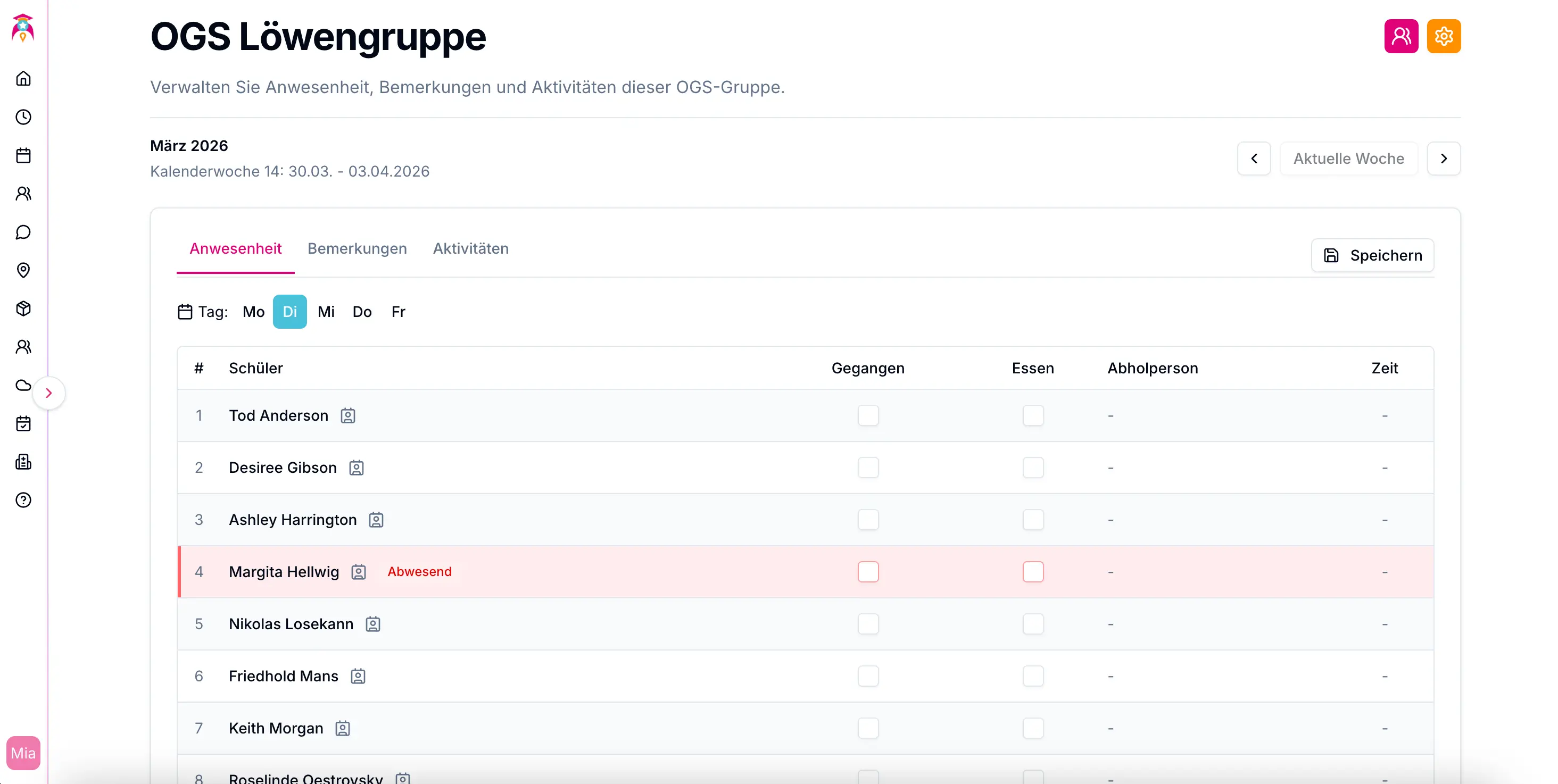Open the cube package sidebar icon
This screenshot has width=1558, height=784.
[x=23, y=309]
